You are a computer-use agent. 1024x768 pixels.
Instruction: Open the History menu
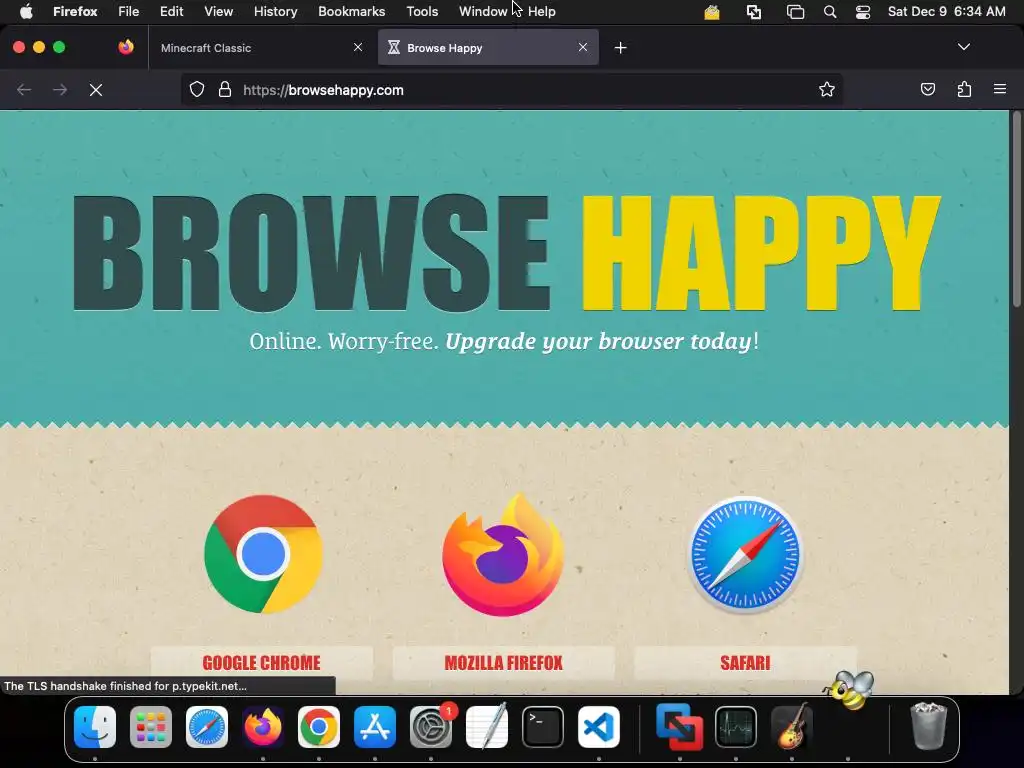[x=276, y=12]
